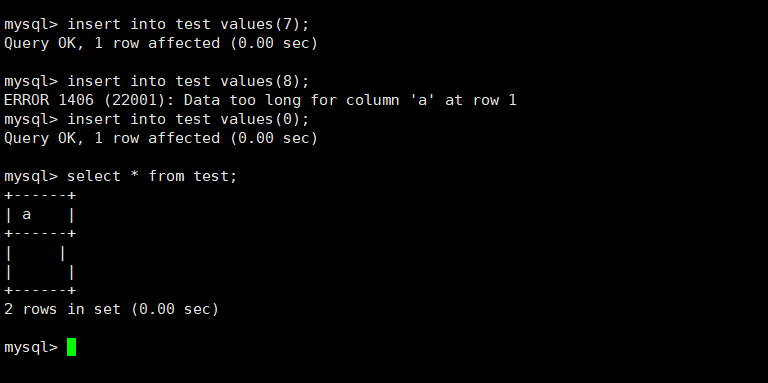Click the column header 'a' in result table
The image size is (768, 383).
[x=26, y=215]
